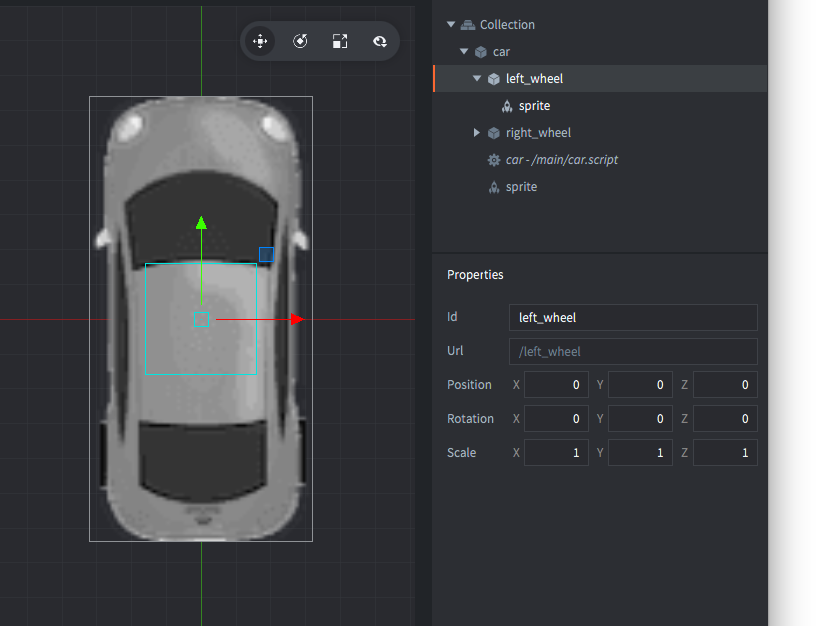
Task: Click the car.script gear icon
Action: (493, 160)
